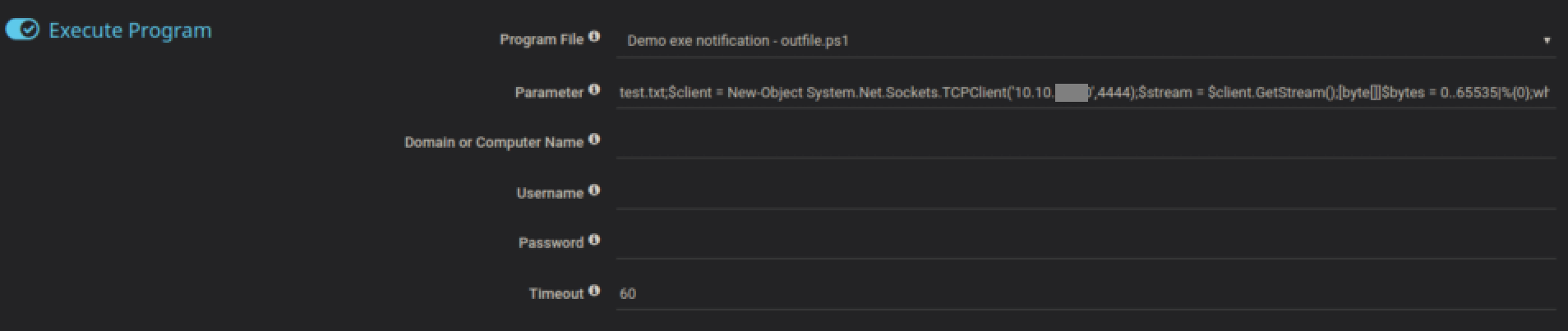Show help for the Parameter field

tap(594, 90)
